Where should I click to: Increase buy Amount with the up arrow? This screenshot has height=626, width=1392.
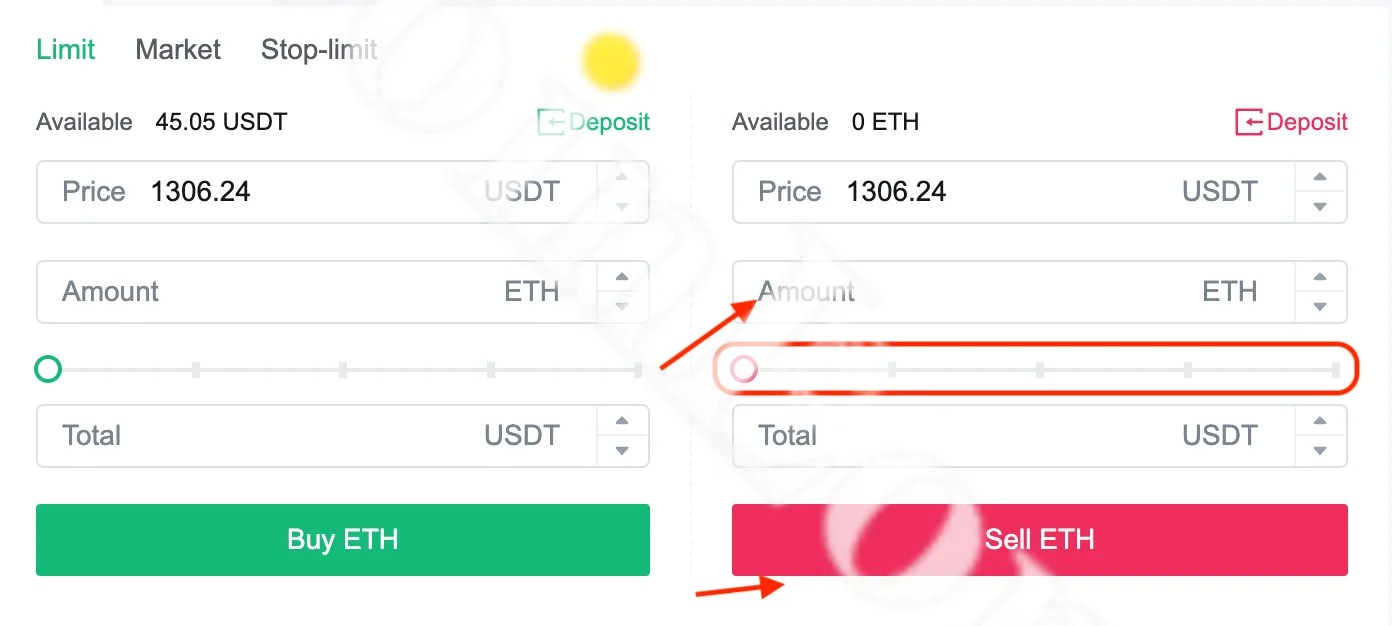coord(621,277)
